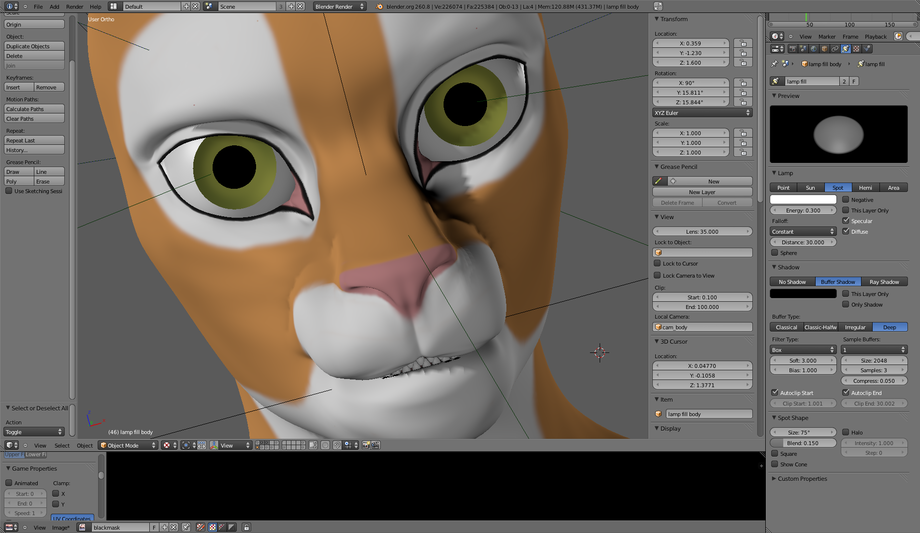Open the File menu
920x533 pixels.
38,6
